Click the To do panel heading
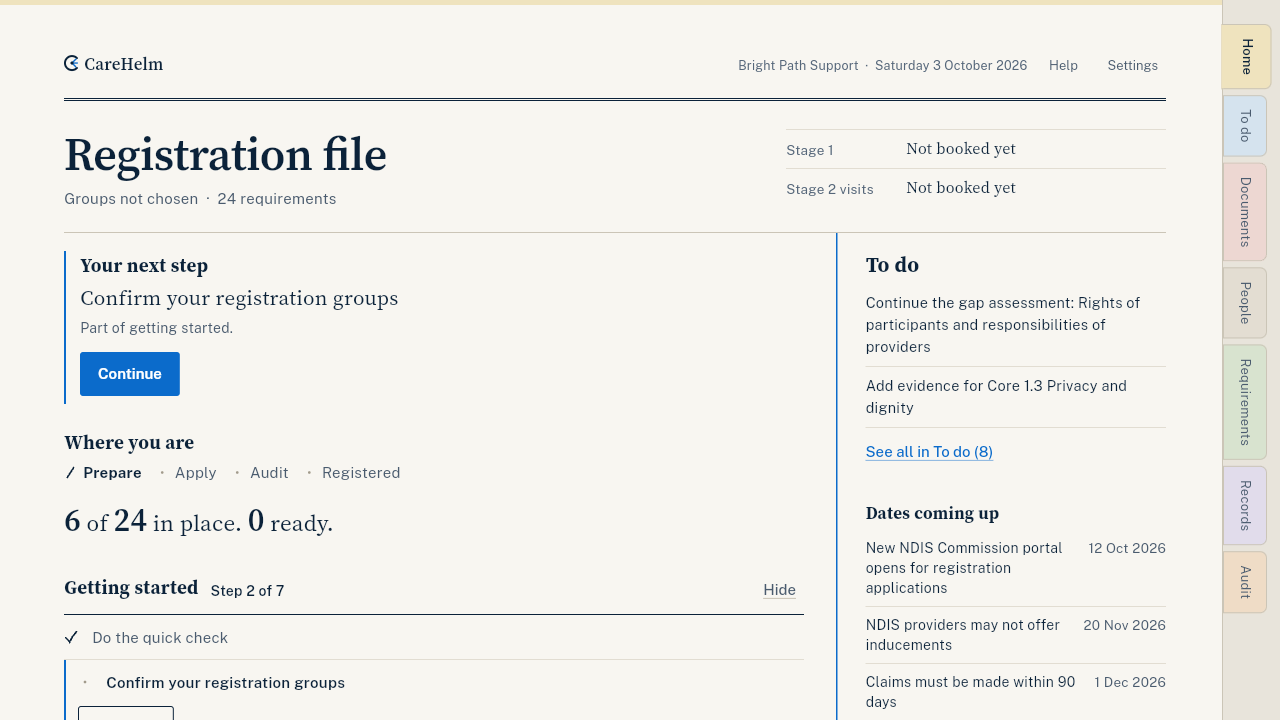 pos(892,265)
